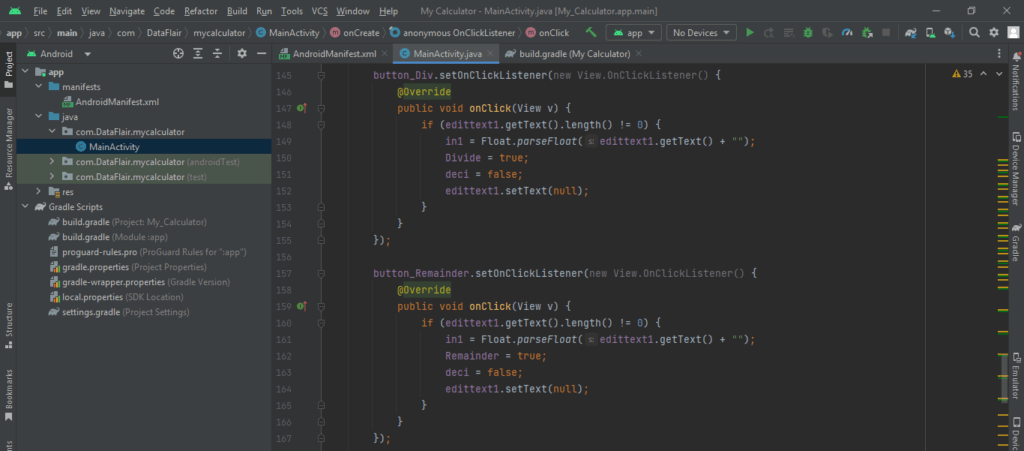1024x451 pixels.
Task: Build project with the hammer icon
Action: click(591, 33)
